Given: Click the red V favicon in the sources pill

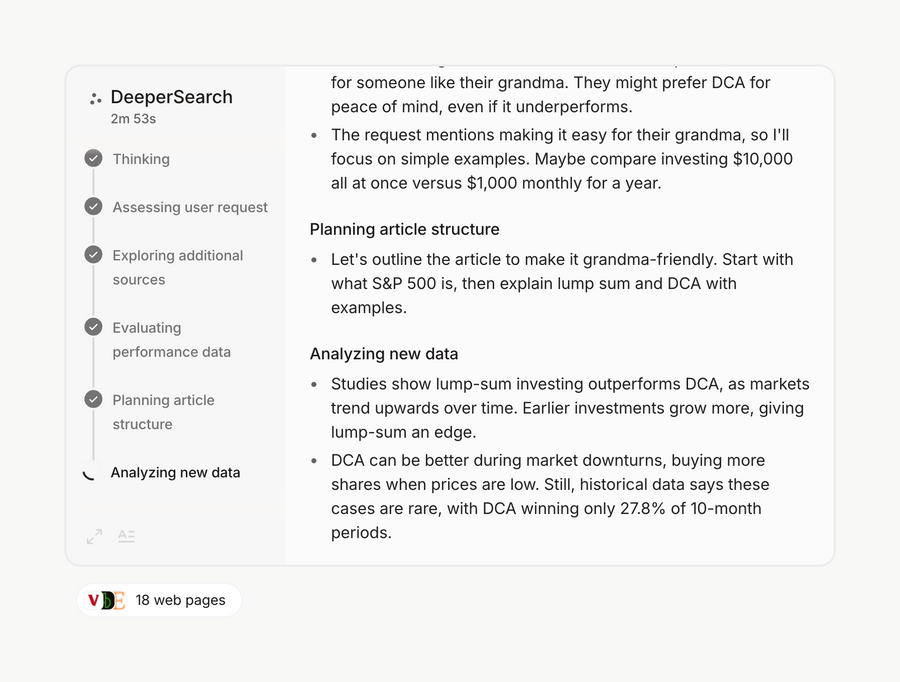Looking at the screenshot, I should tap(94, 600).
